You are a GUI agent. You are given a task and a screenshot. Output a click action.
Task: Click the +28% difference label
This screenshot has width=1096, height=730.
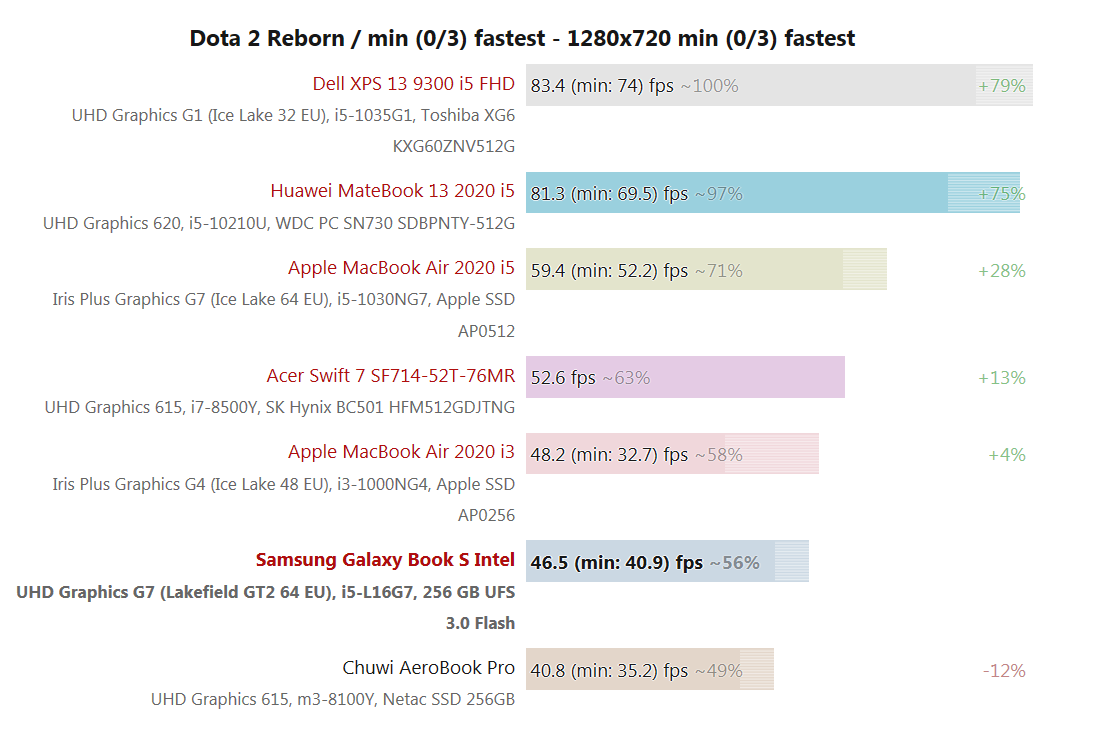coord(1001,271)
